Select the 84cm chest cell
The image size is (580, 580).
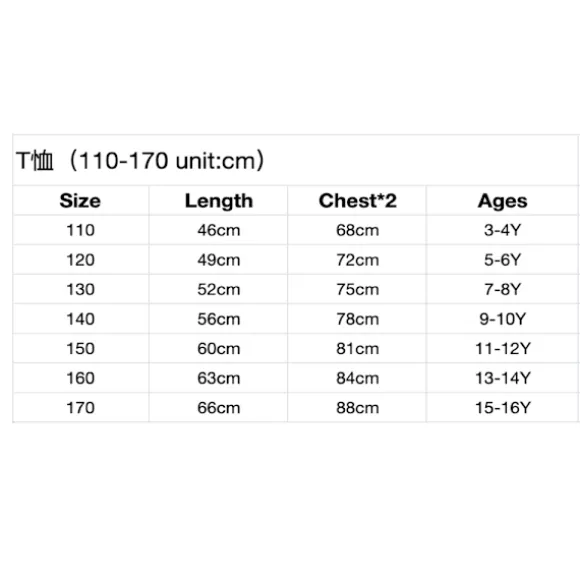coord(357,378)
